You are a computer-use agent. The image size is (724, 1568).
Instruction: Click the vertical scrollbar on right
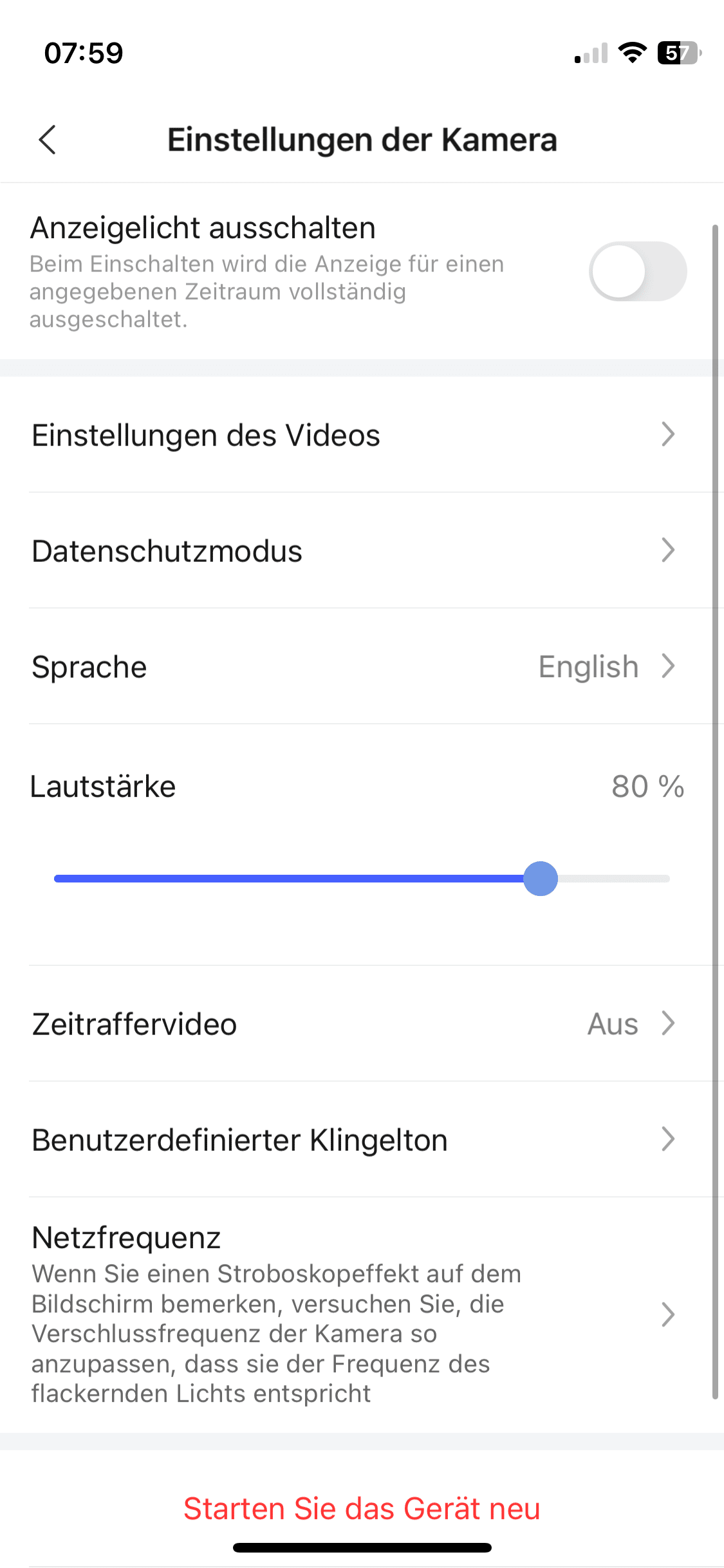pos(715,811)
